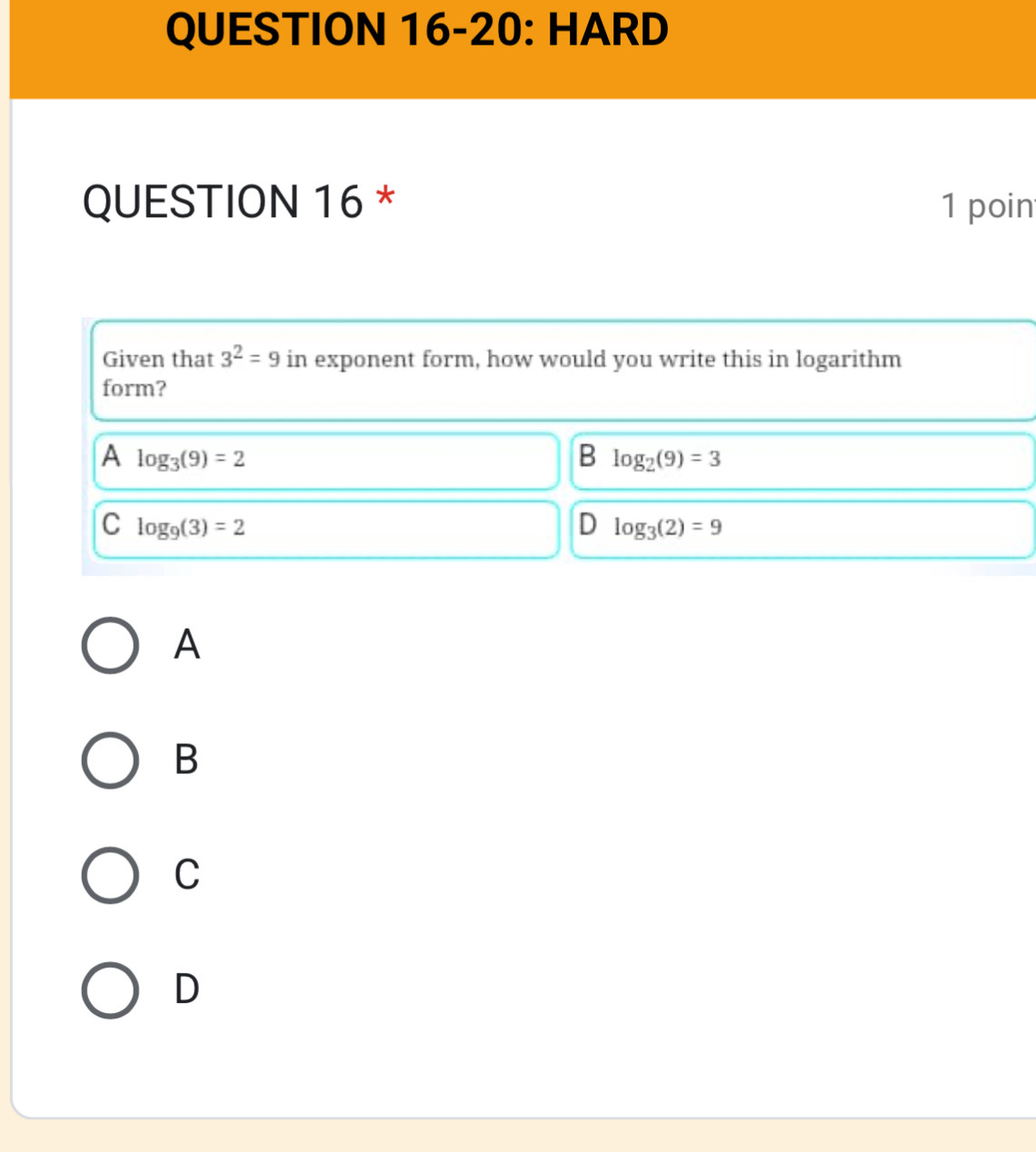The width and height of the screenshot is (1036, 1152).
Task: Choose the radio button for answer C
Action: click(110, 875)
